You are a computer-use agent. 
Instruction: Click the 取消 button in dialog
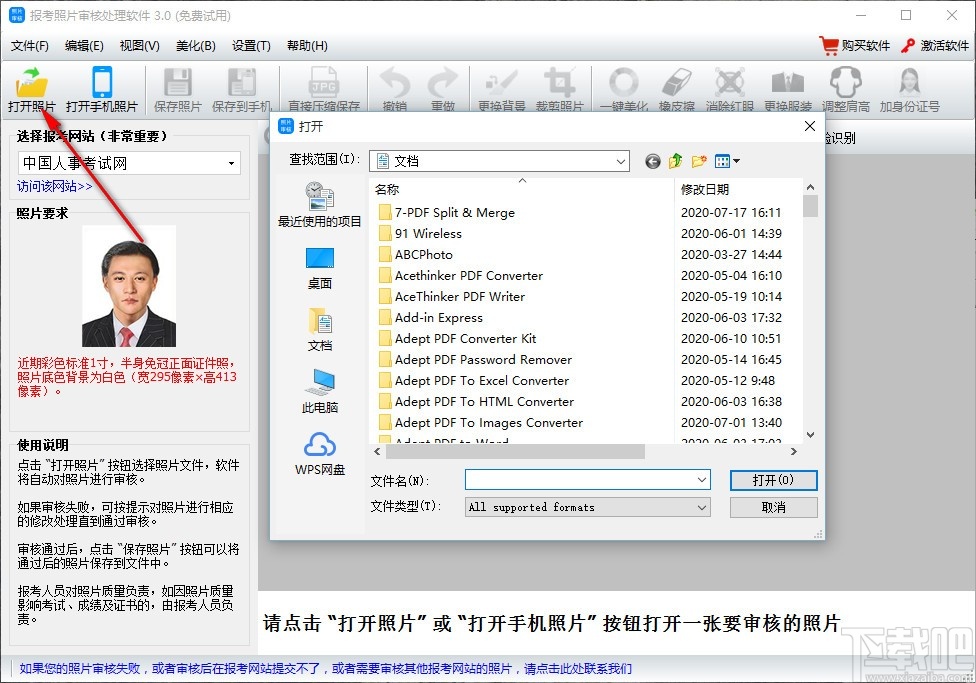(x=773, y=507)
